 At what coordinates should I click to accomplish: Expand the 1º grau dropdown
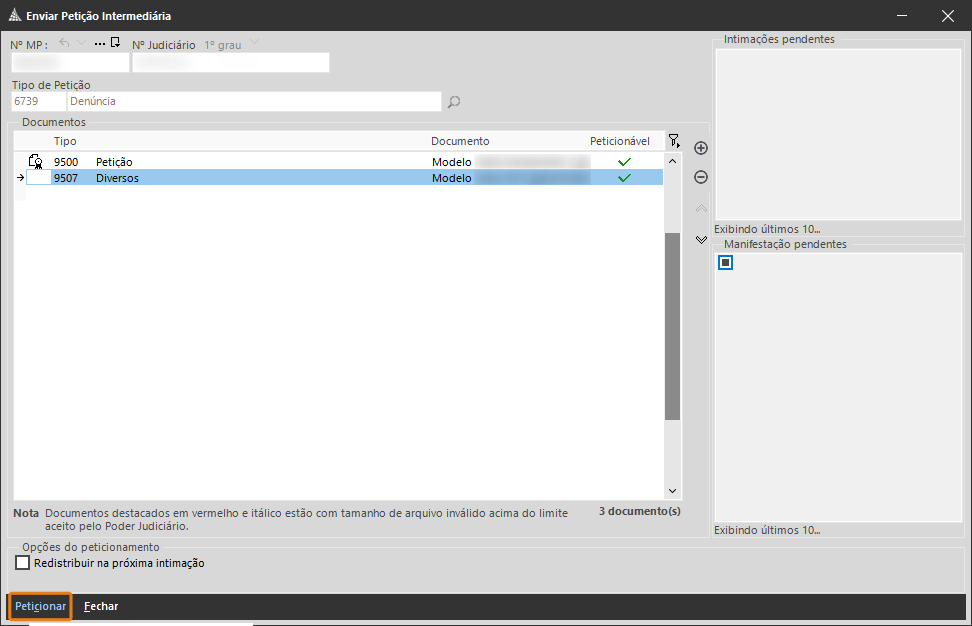(x=254, y=43)
